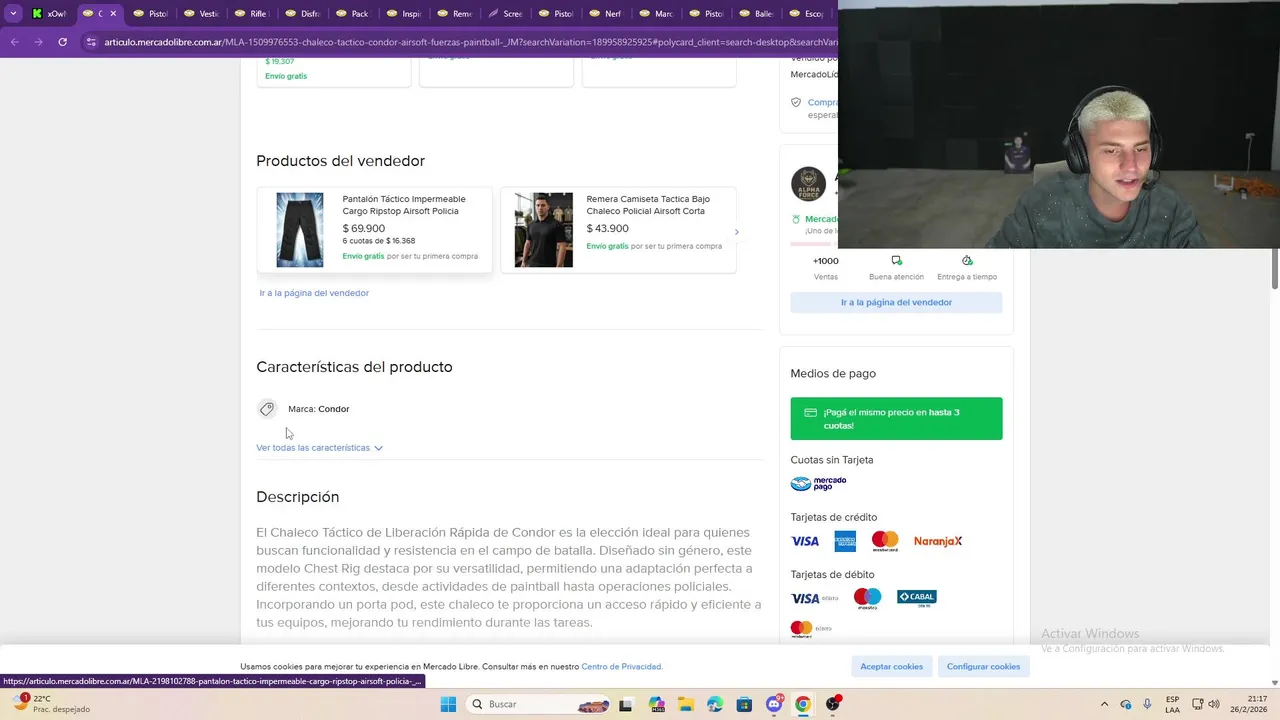
Task: Open the weather widget showing 22°C
Action: (52, 704)
